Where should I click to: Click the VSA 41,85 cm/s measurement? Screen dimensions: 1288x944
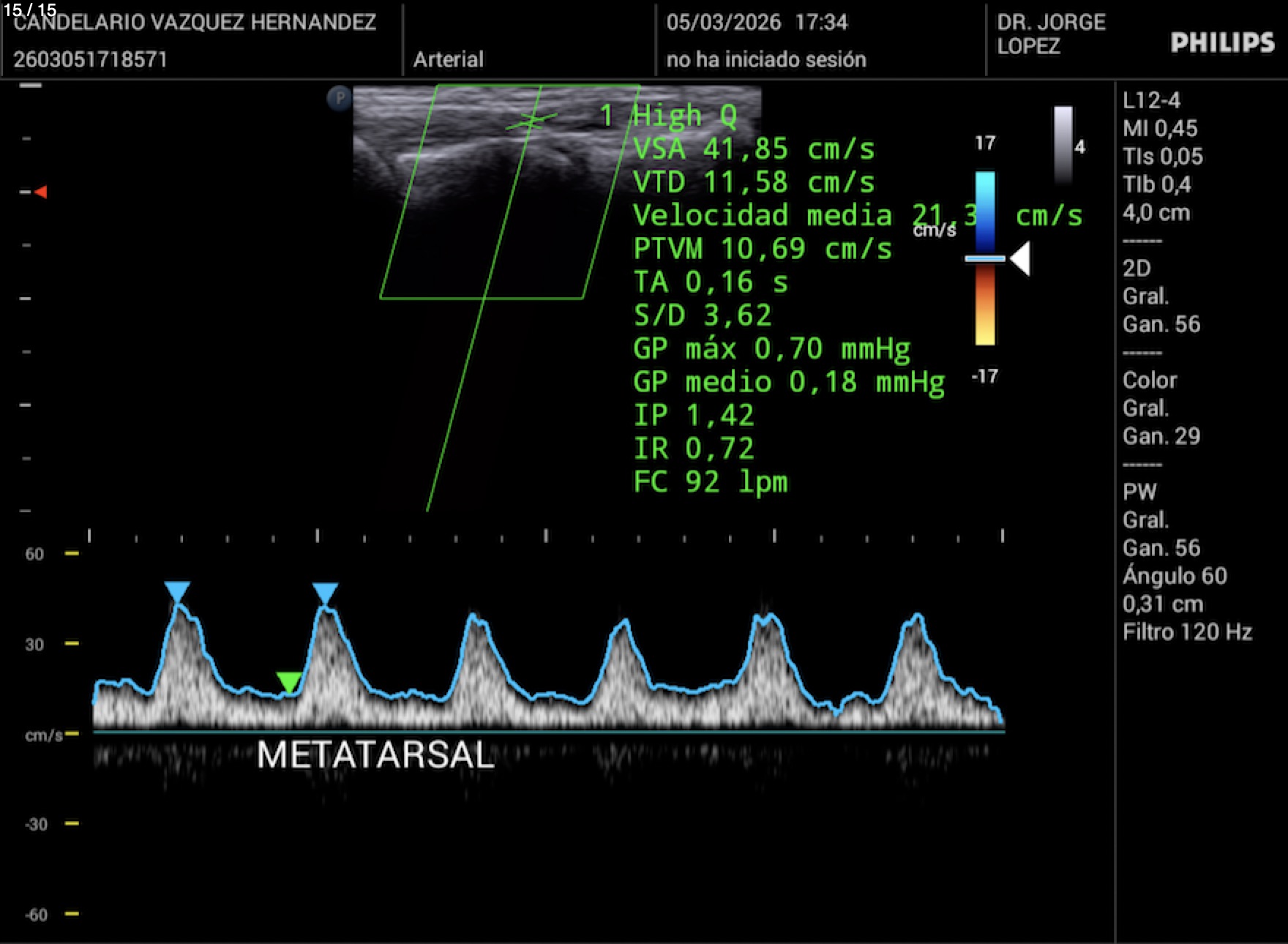click(x=754, y=149)
